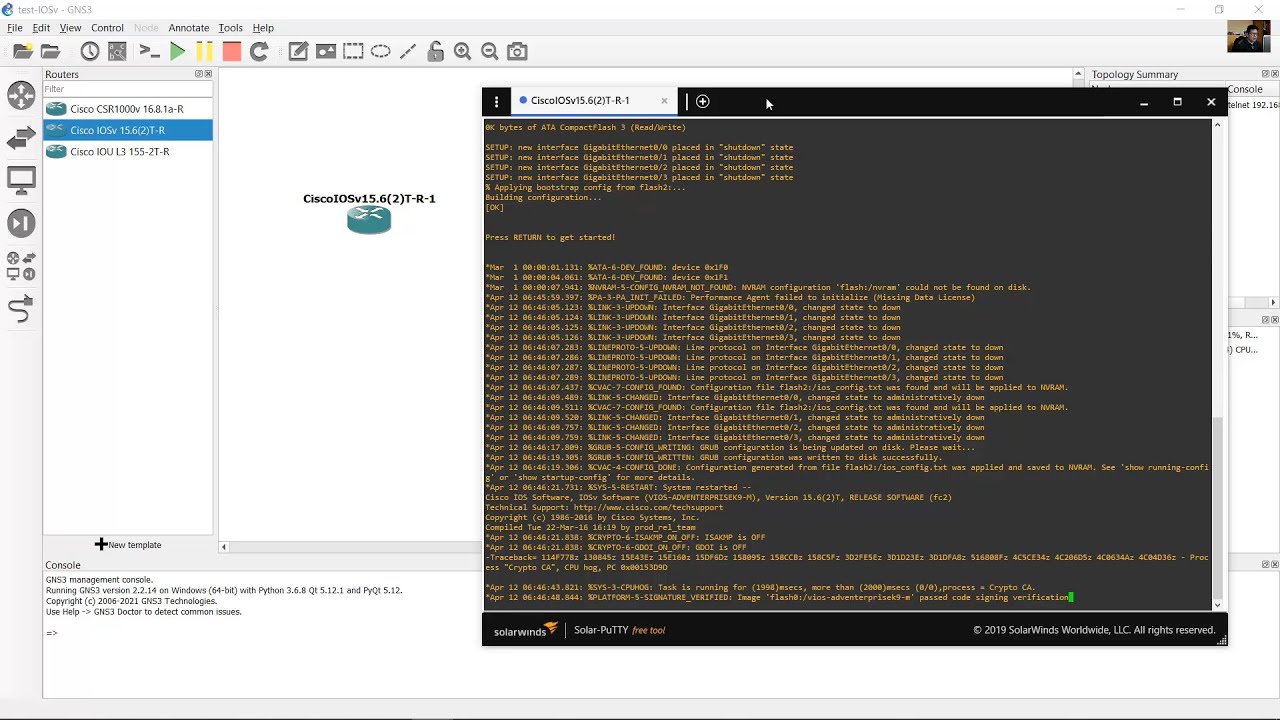
Task: Click canvas horizontal scrollbar left arrow
Action: coord(223,547)
